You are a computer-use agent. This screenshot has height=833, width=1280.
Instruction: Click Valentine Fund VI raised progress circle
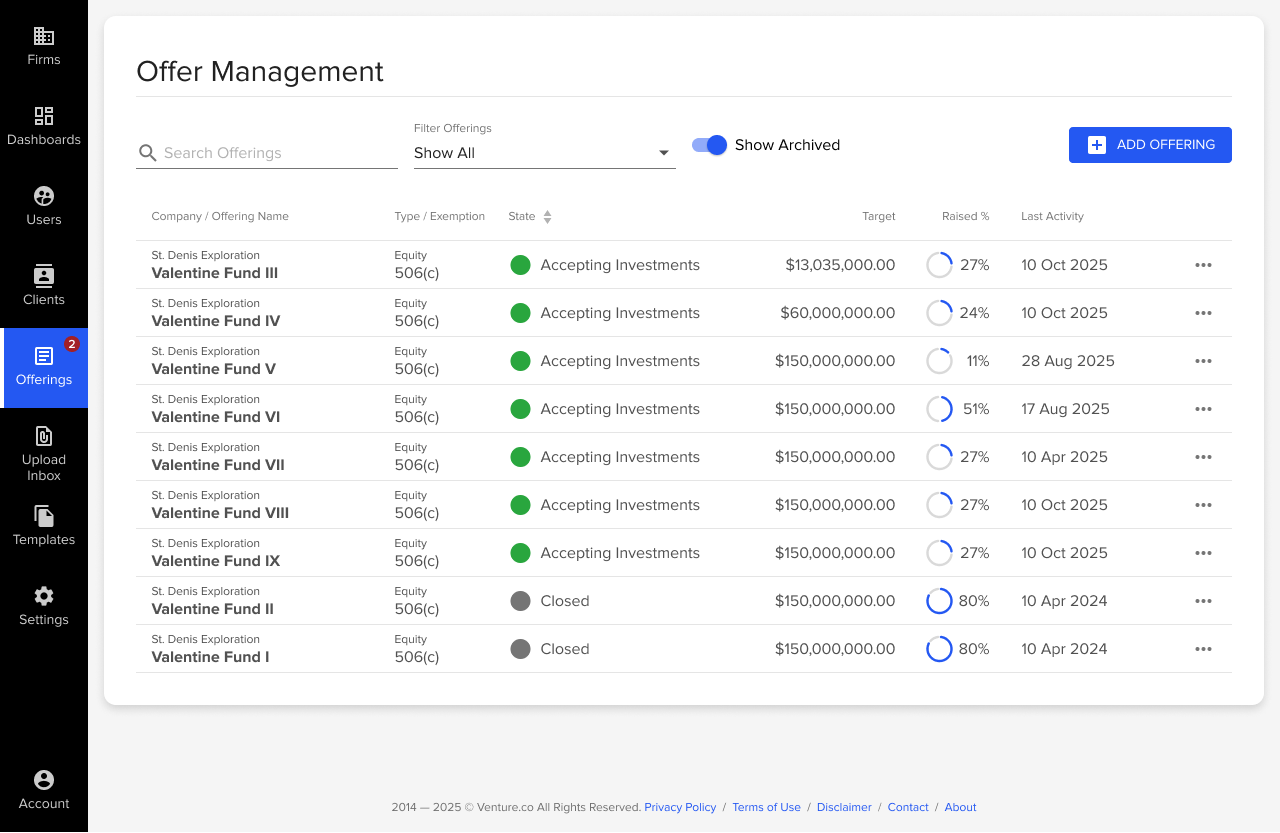pos(939,409)
